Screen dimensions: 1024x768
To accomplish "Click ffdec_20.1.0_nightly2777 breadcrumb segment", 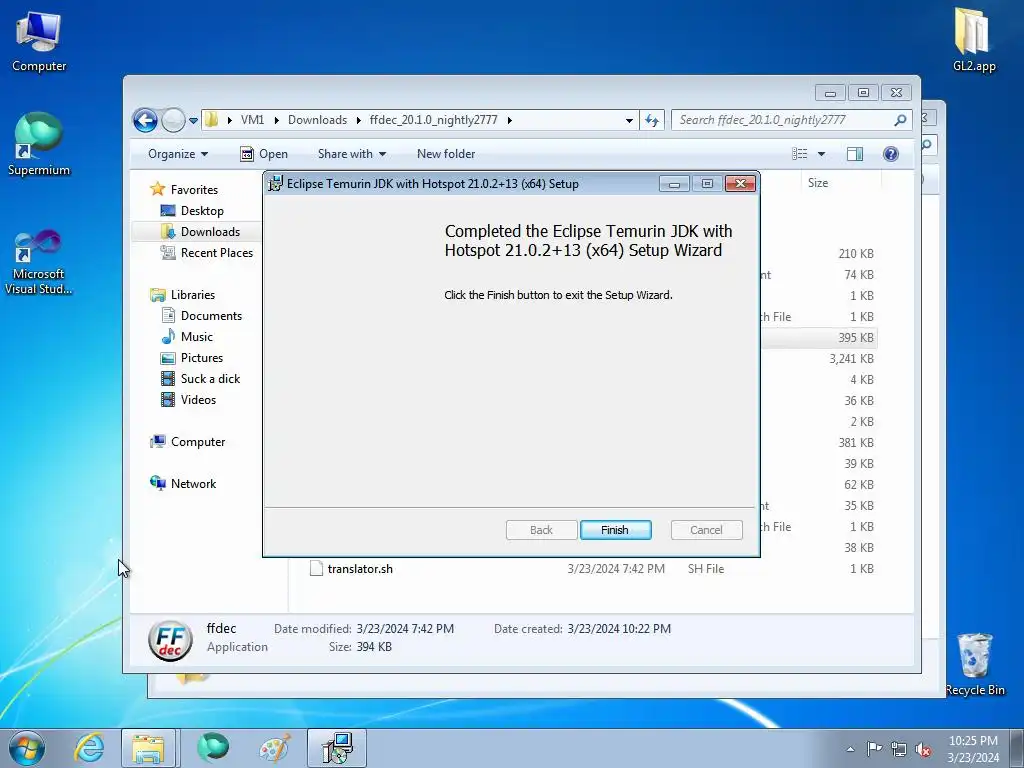I will (x=434, y=120).
